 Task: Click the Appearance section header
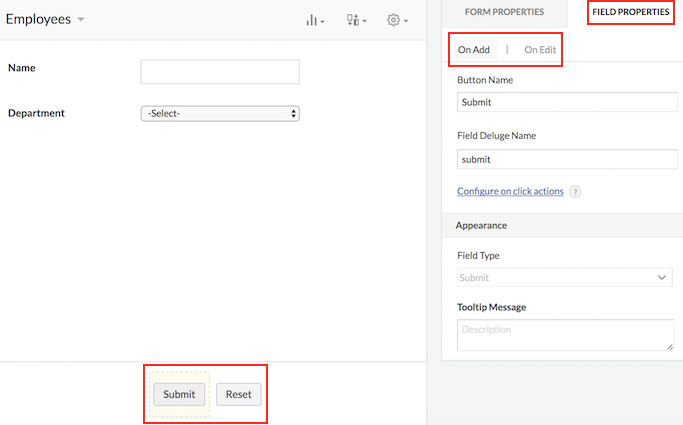tap(481, 226)
